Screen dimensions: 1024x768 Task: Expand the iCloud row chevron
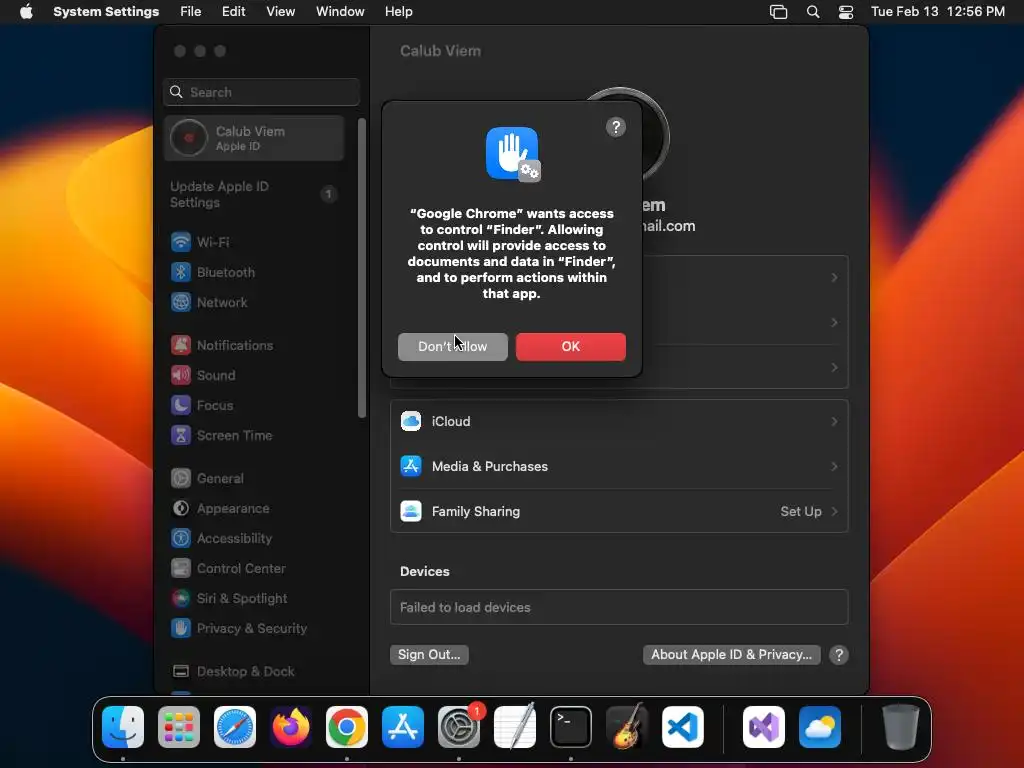[x=835, y=421]
